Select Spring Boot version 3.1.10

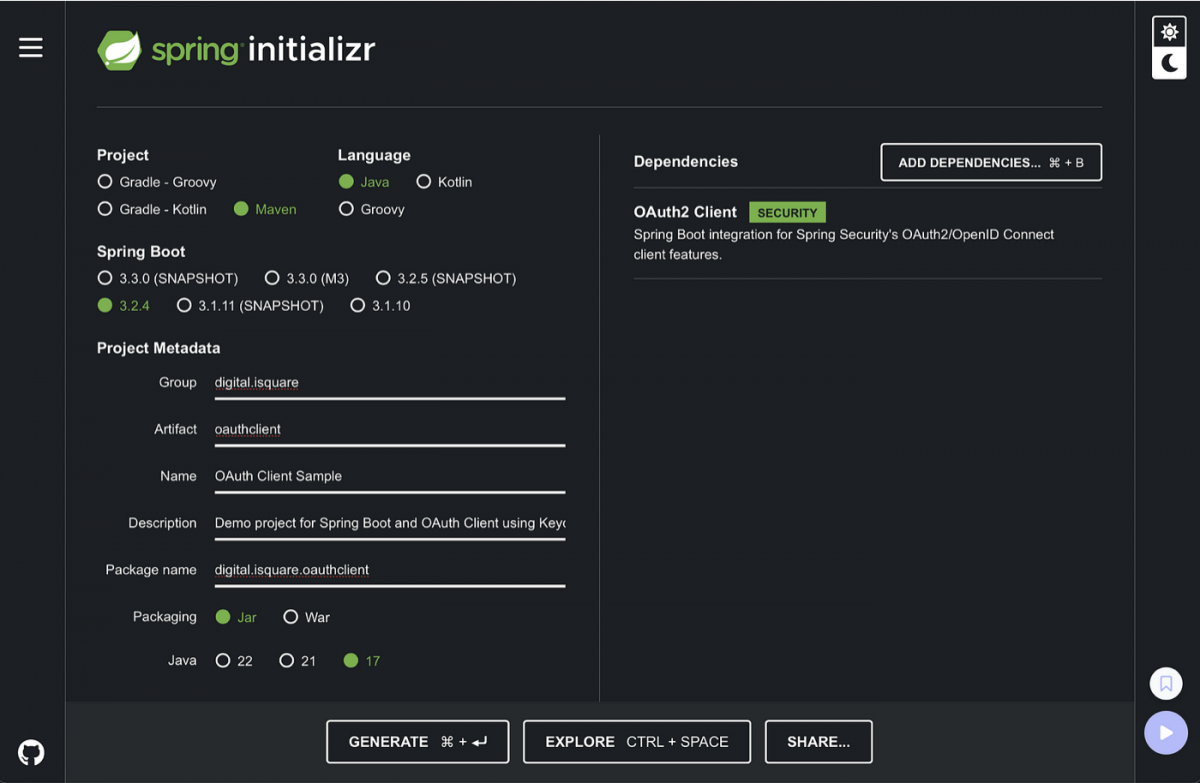358,306
